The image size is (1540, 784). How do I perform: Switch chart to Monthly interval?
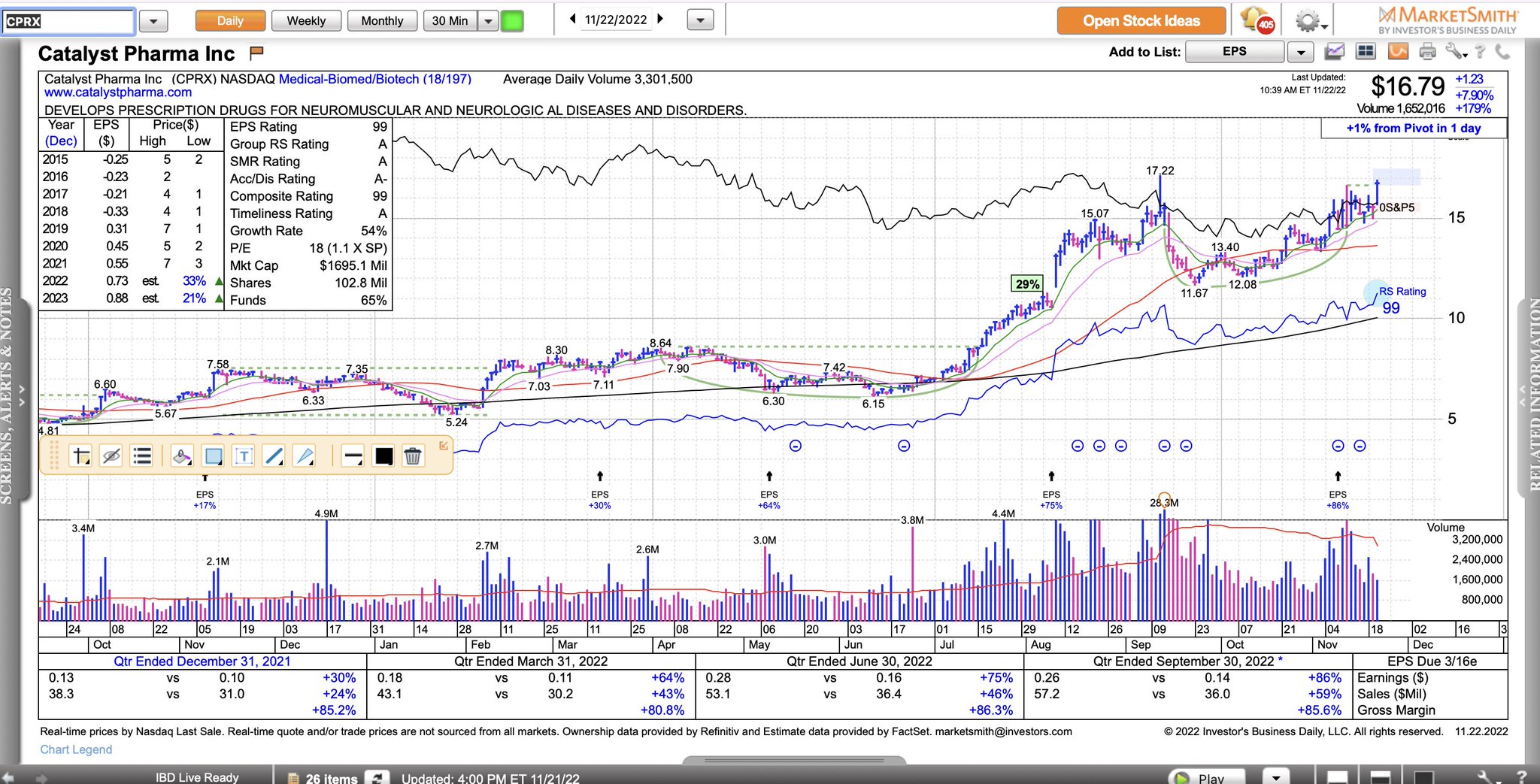pyautogui.click(x=382, y=21)
